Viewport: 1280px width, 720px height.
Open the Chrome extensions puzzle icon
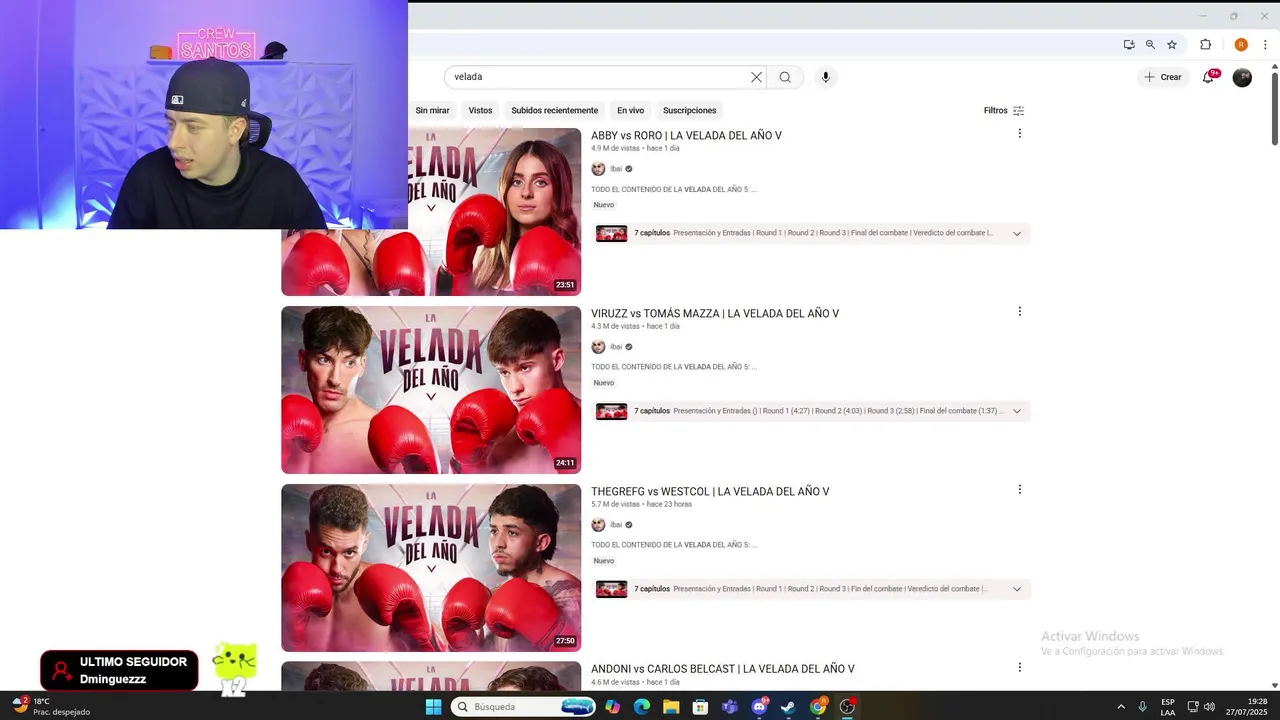(x=1205, y=44)
